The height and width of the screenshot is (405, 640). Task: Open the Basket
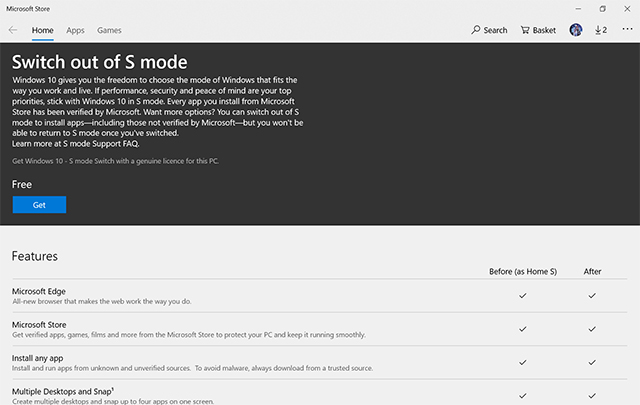coord(538,30)
